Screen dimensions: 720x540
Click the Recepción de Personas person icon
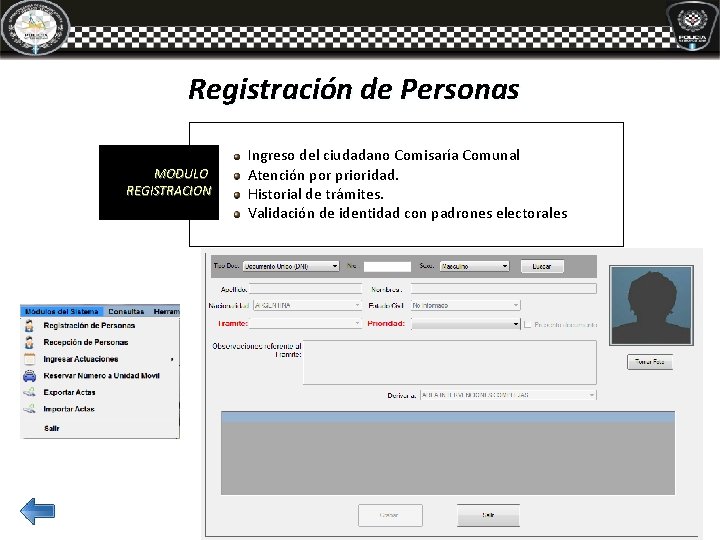pyautogui.click(x=29, y=342)
